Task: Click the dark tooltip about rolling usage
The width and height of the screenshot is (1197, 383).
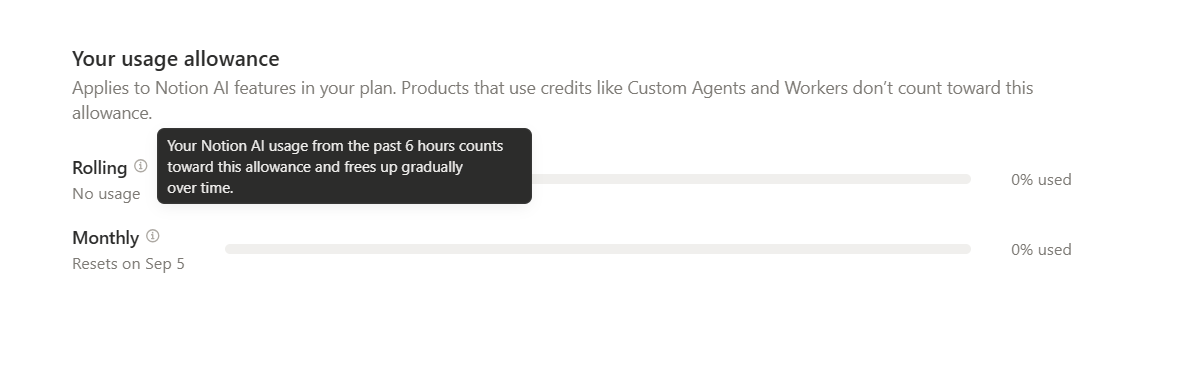Action: pyautogui.click(x=344, y=166)
